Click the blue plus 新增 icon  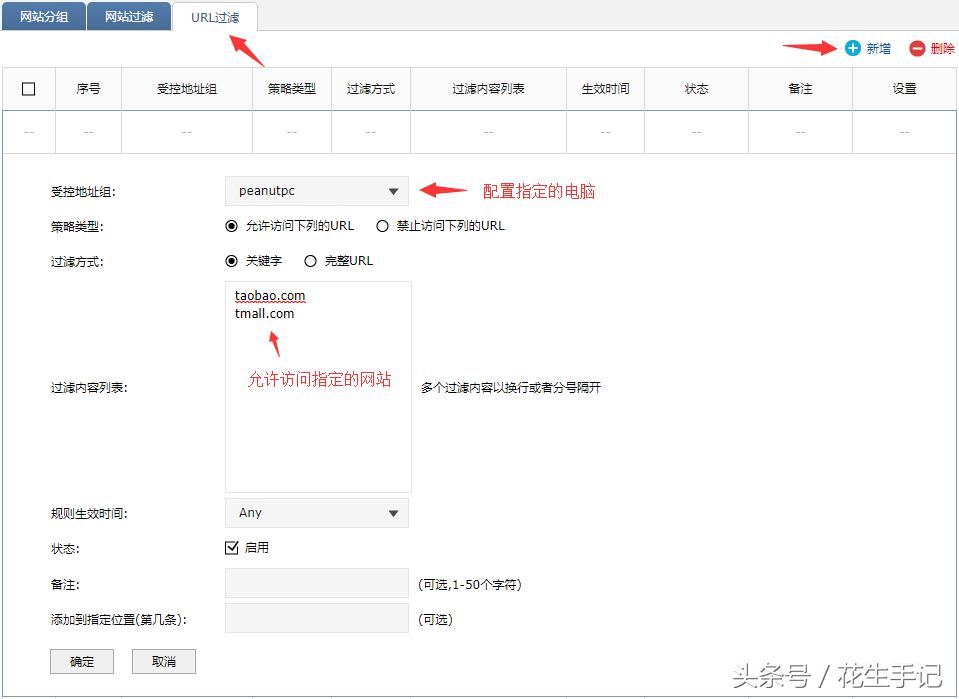[x=851, y=47]
